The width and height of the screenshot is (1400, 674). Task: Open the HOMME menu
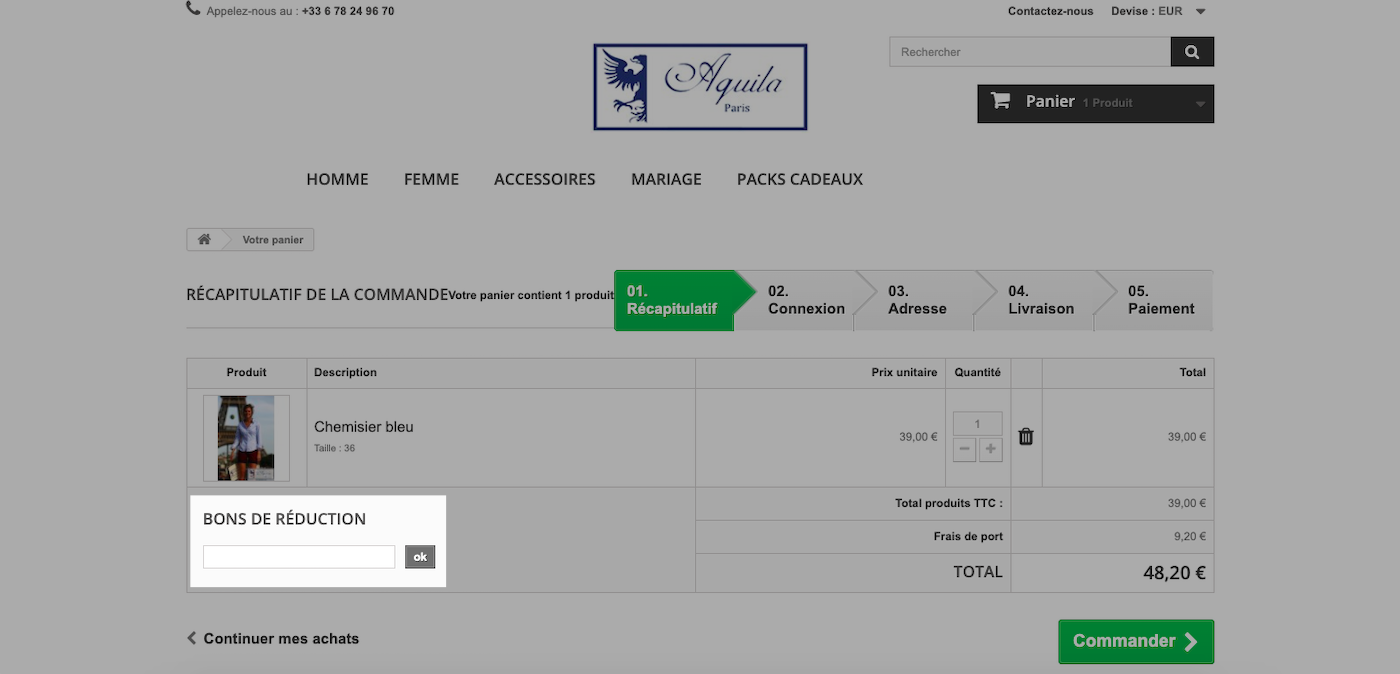coord(337,179)
